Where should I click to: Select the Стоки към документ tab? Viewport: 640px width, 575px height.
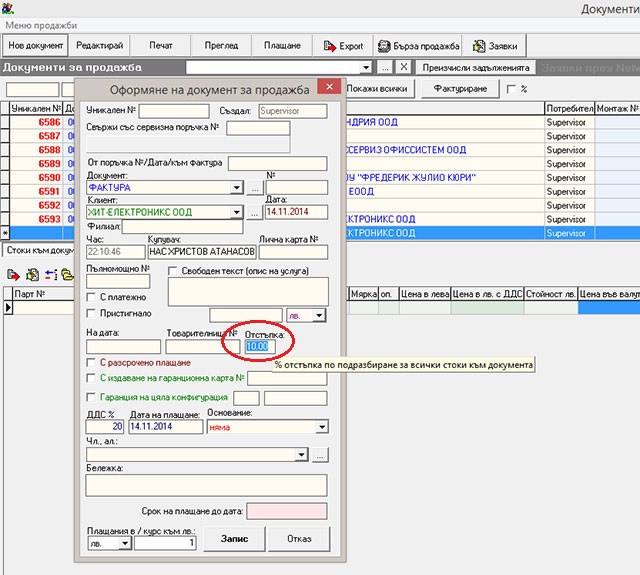(40, 250)
